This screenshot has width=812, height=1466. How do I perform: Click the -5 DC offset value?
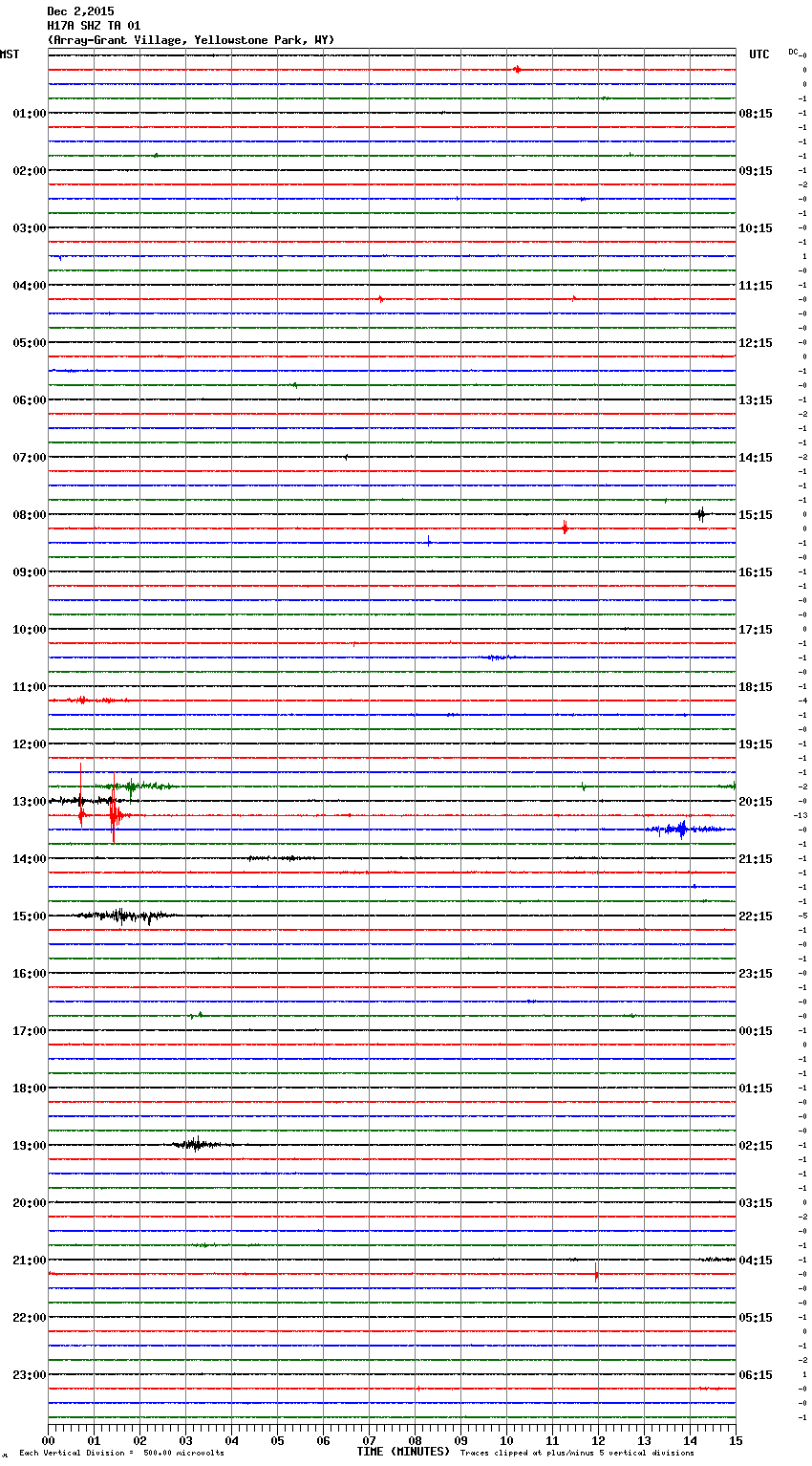803,916
